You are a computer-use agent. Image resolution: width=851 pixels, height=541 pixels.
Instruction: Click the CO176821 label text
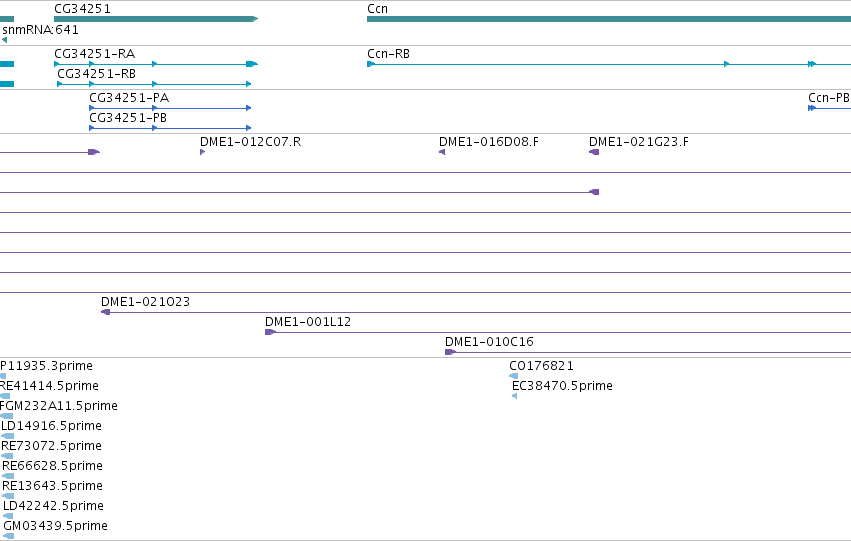coord(541,366)
